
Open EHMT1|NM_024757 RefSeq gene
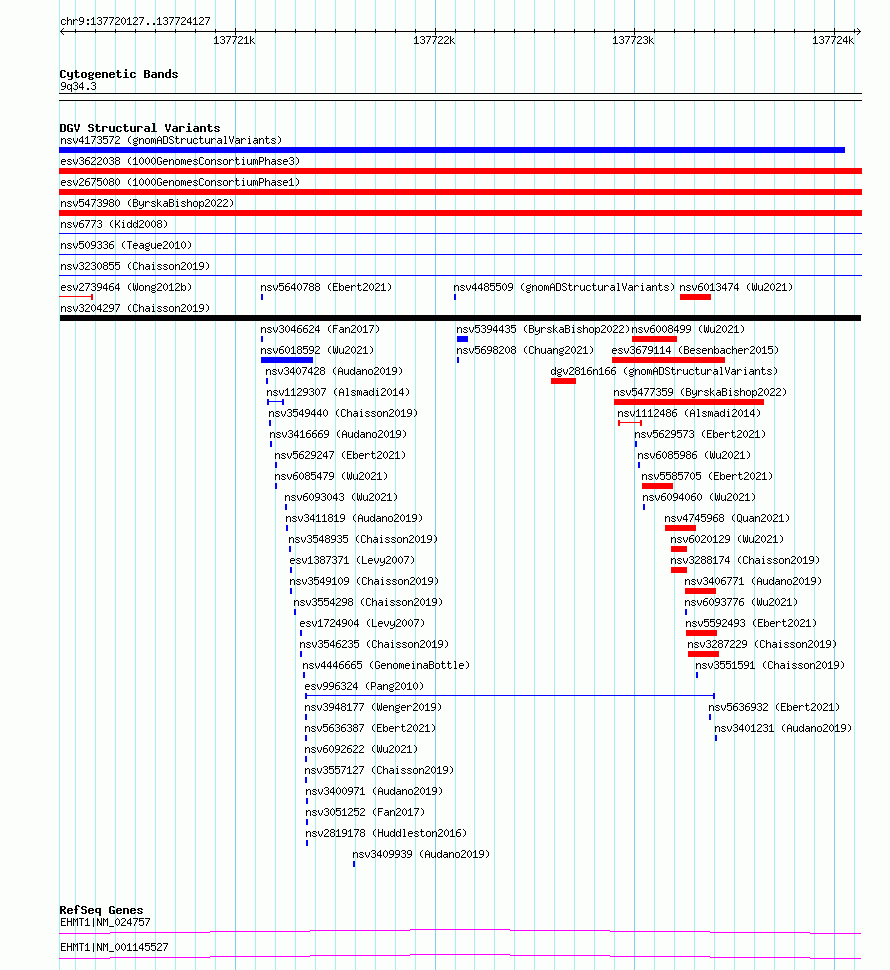[x=105, y=922]
